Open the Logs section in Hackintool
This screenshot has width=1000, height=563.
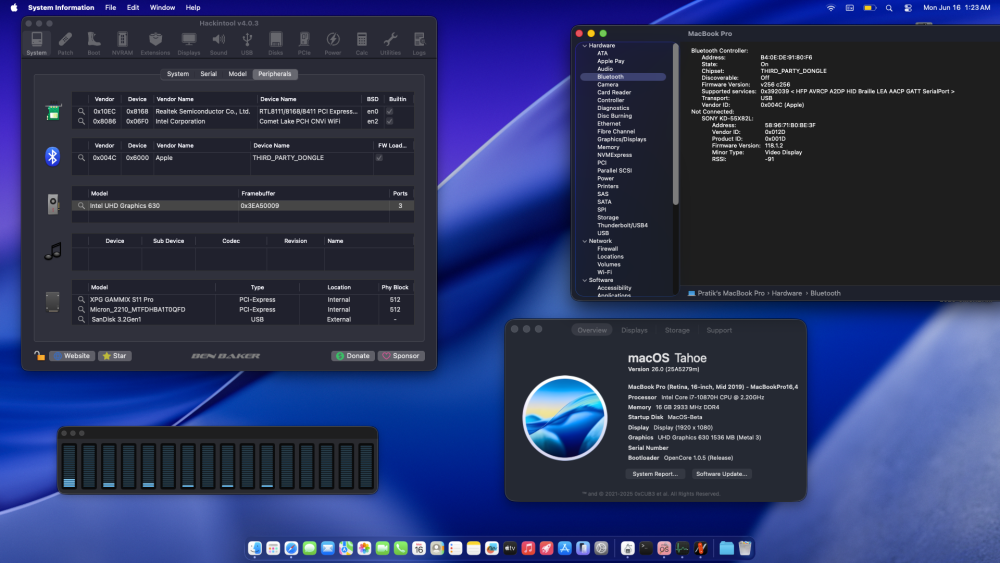[x=419, y=43]
